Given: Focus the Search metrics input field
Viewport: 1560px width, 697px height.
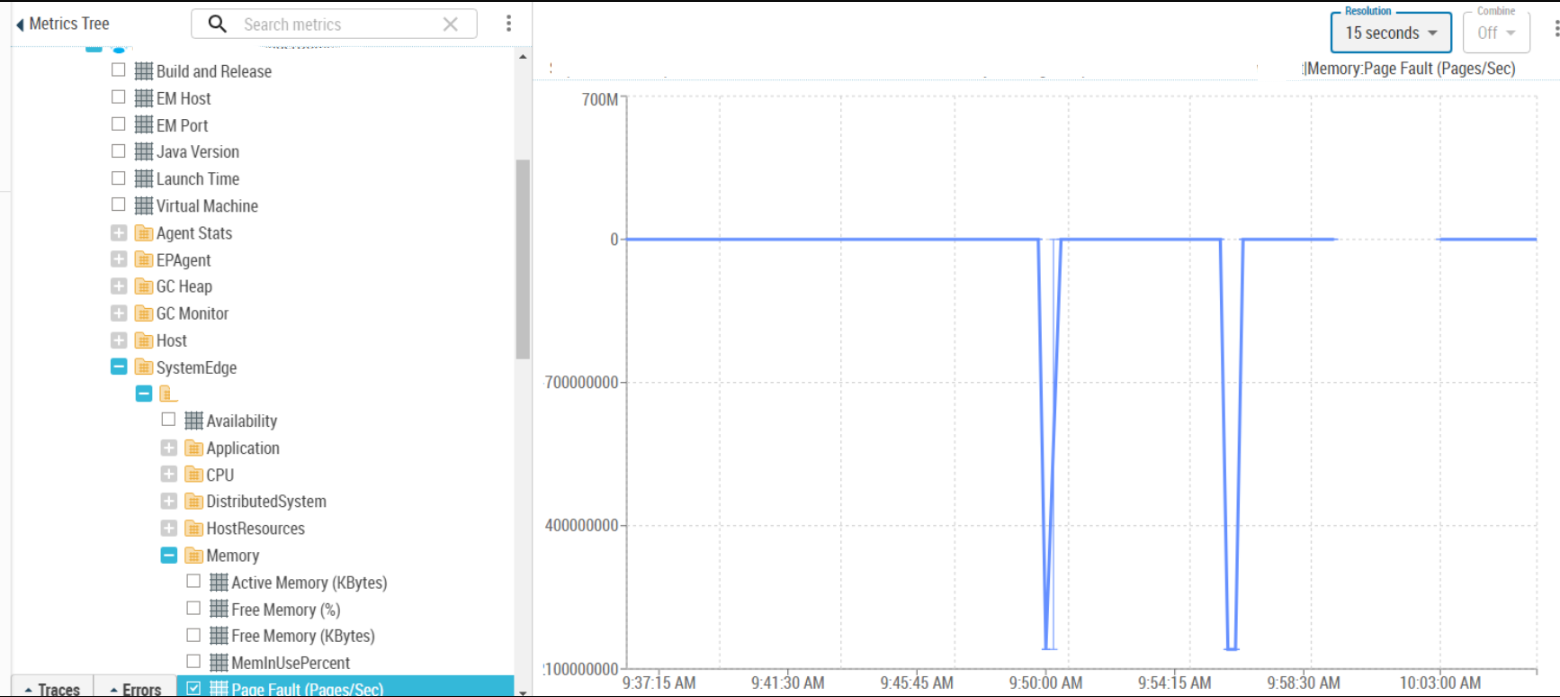Looking at the screenshot, I should point(336,24).
